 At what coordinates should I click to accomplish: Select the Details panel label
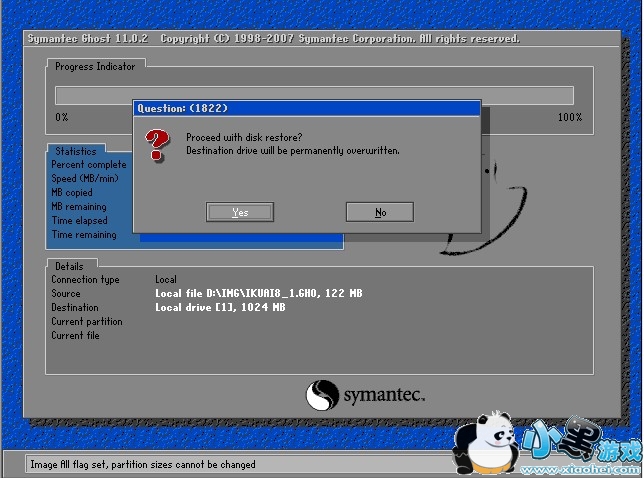click(69, 267)
